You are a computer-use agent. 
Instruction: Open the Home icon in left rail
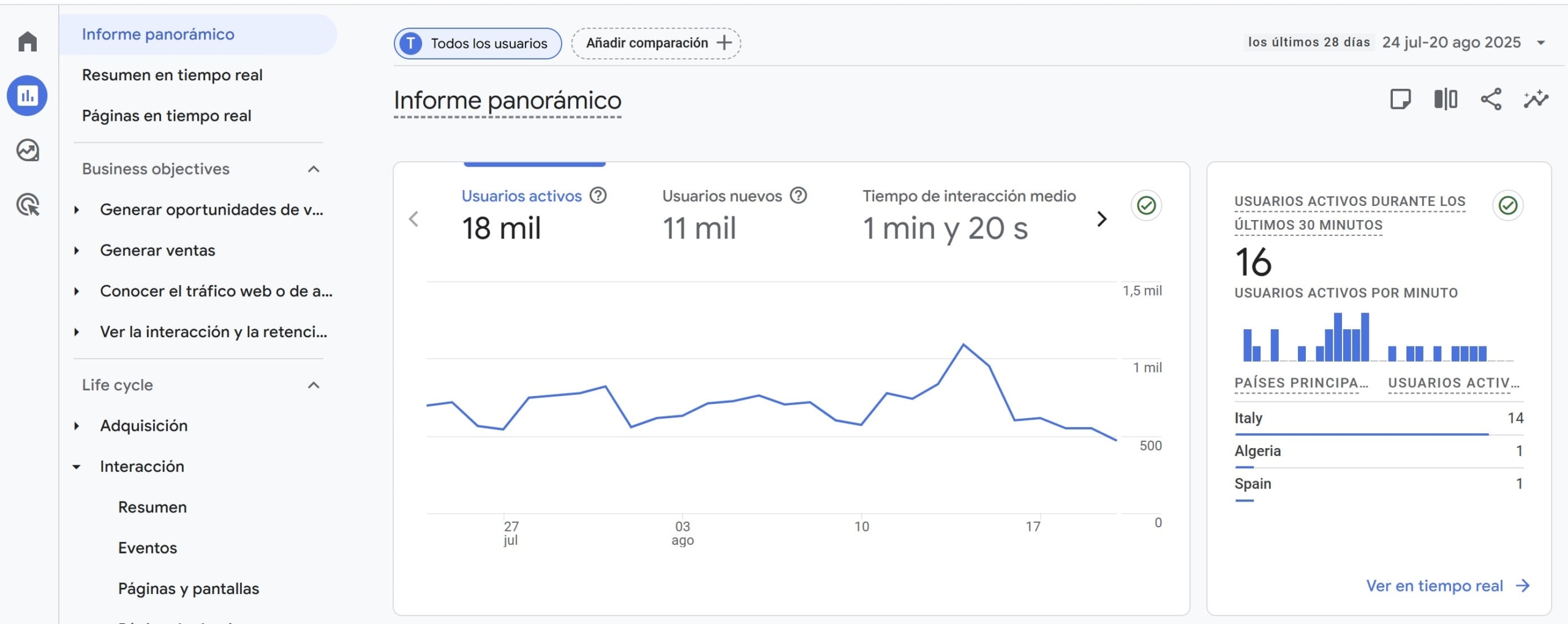[28, 42]
